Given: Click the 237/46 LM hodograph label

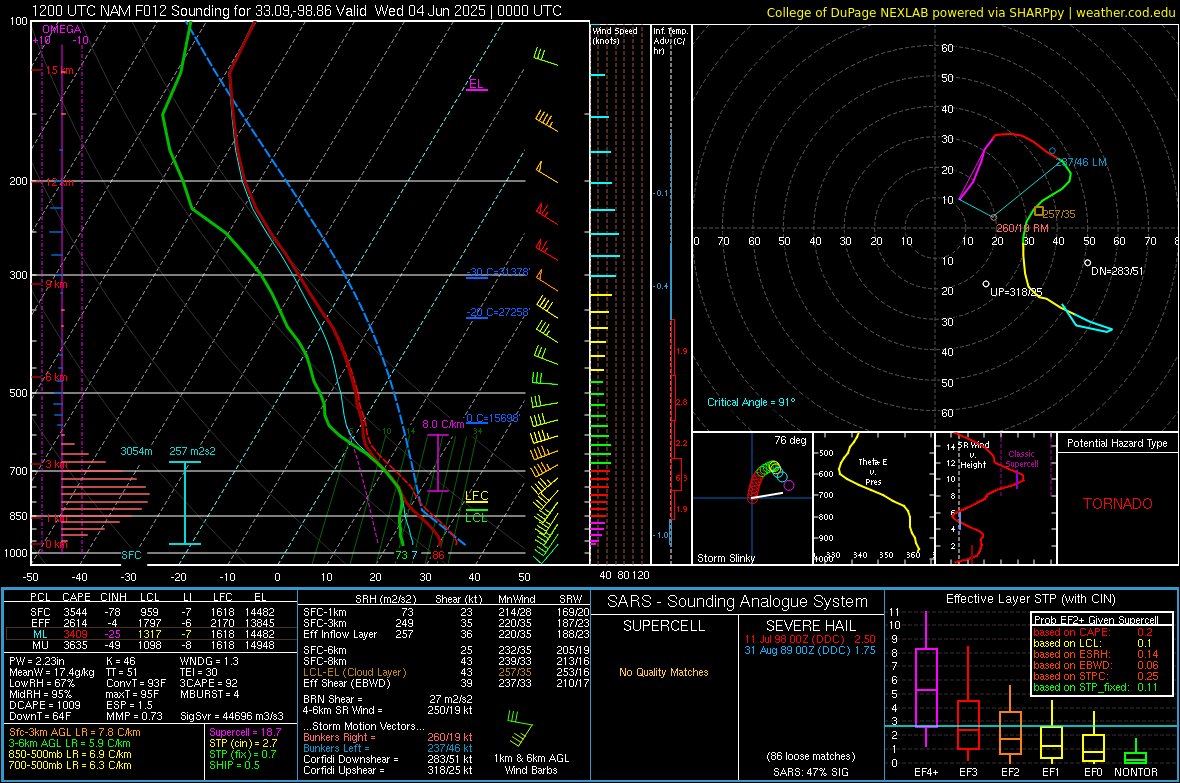Looking at the screenshot, I should pyautogui.click(x=1081, y=162).
